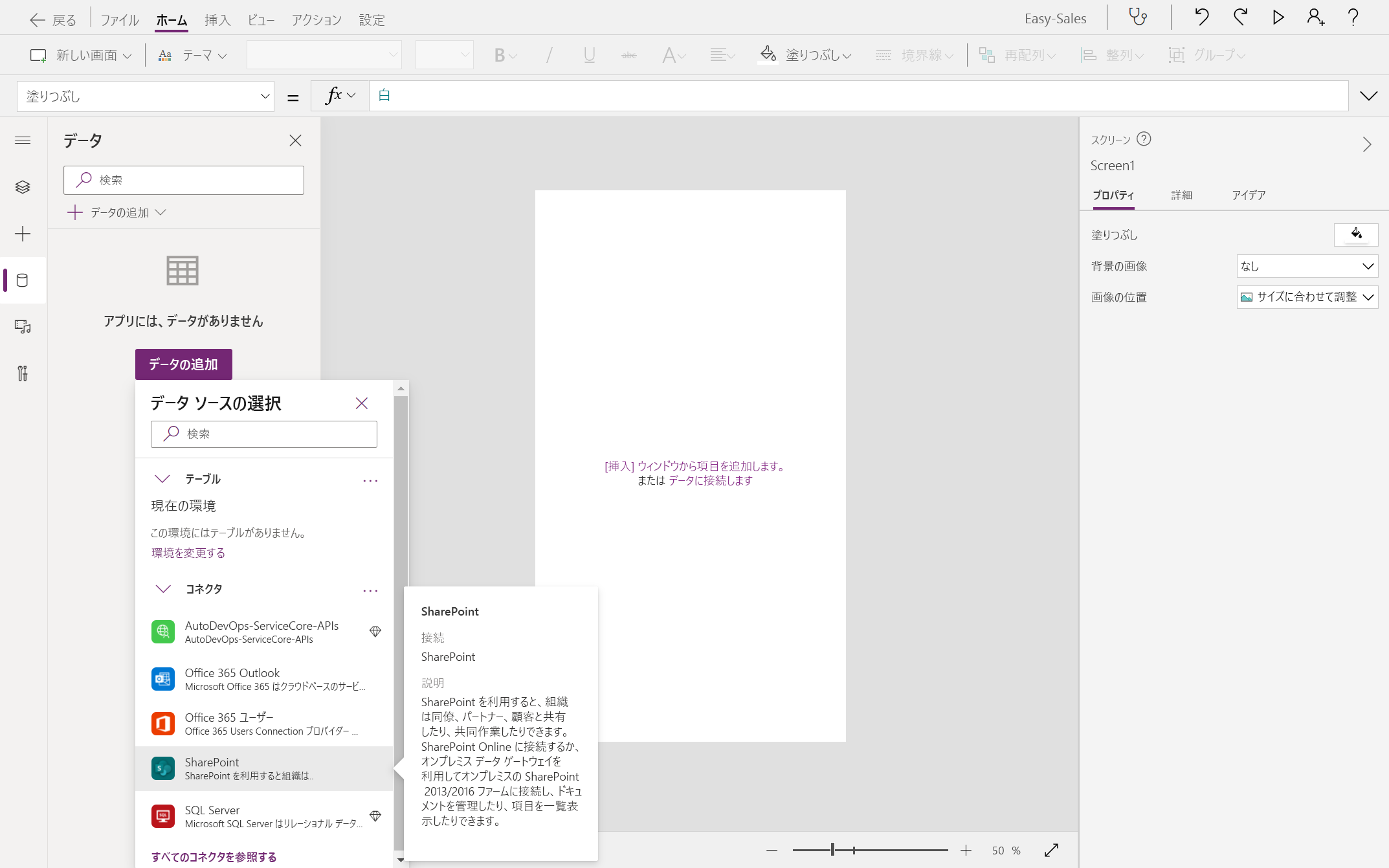
Task: Open the Insert panel with plus icon
Action: (23, 234)
